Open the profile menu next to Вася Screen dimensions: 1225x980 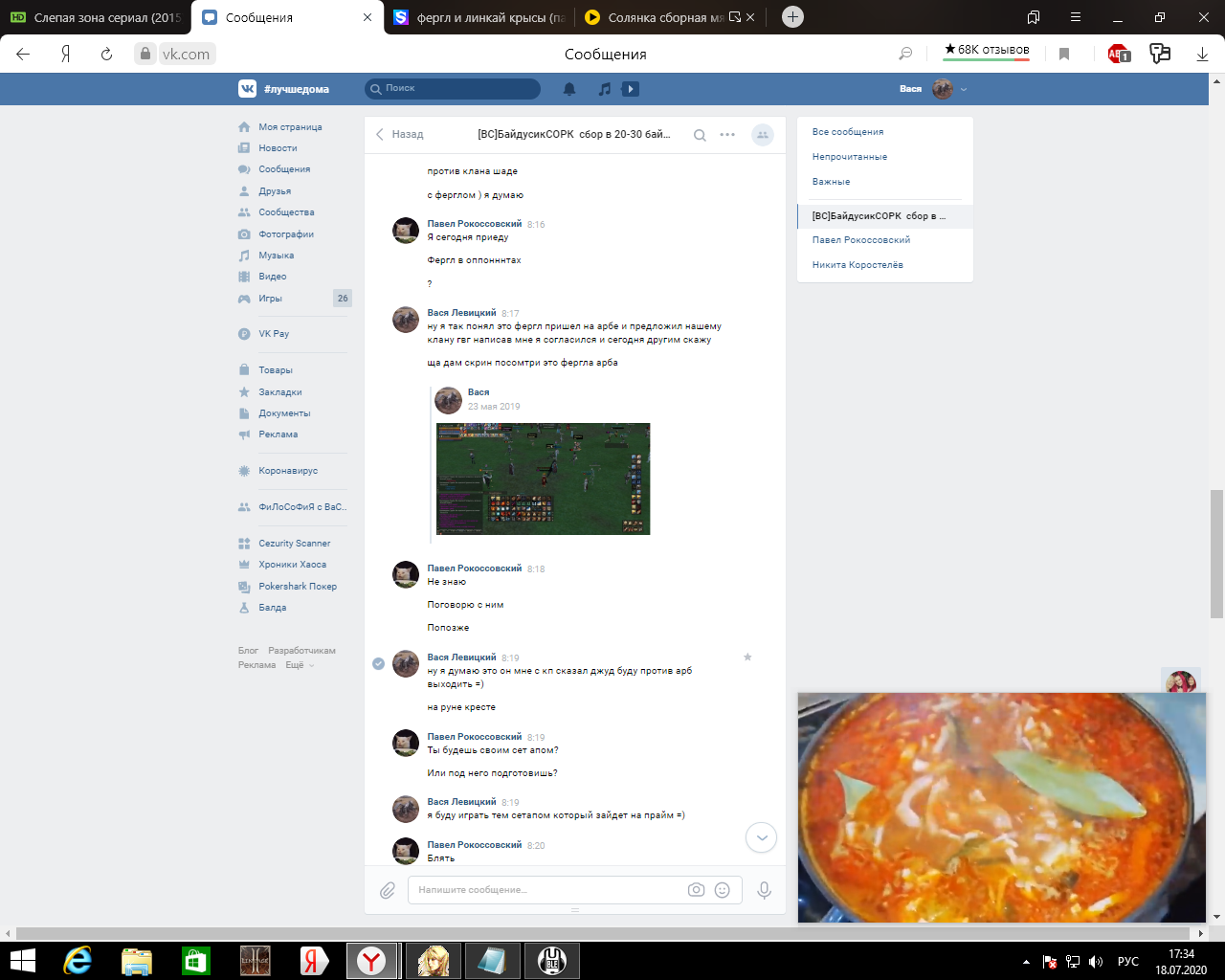point(962,88)
